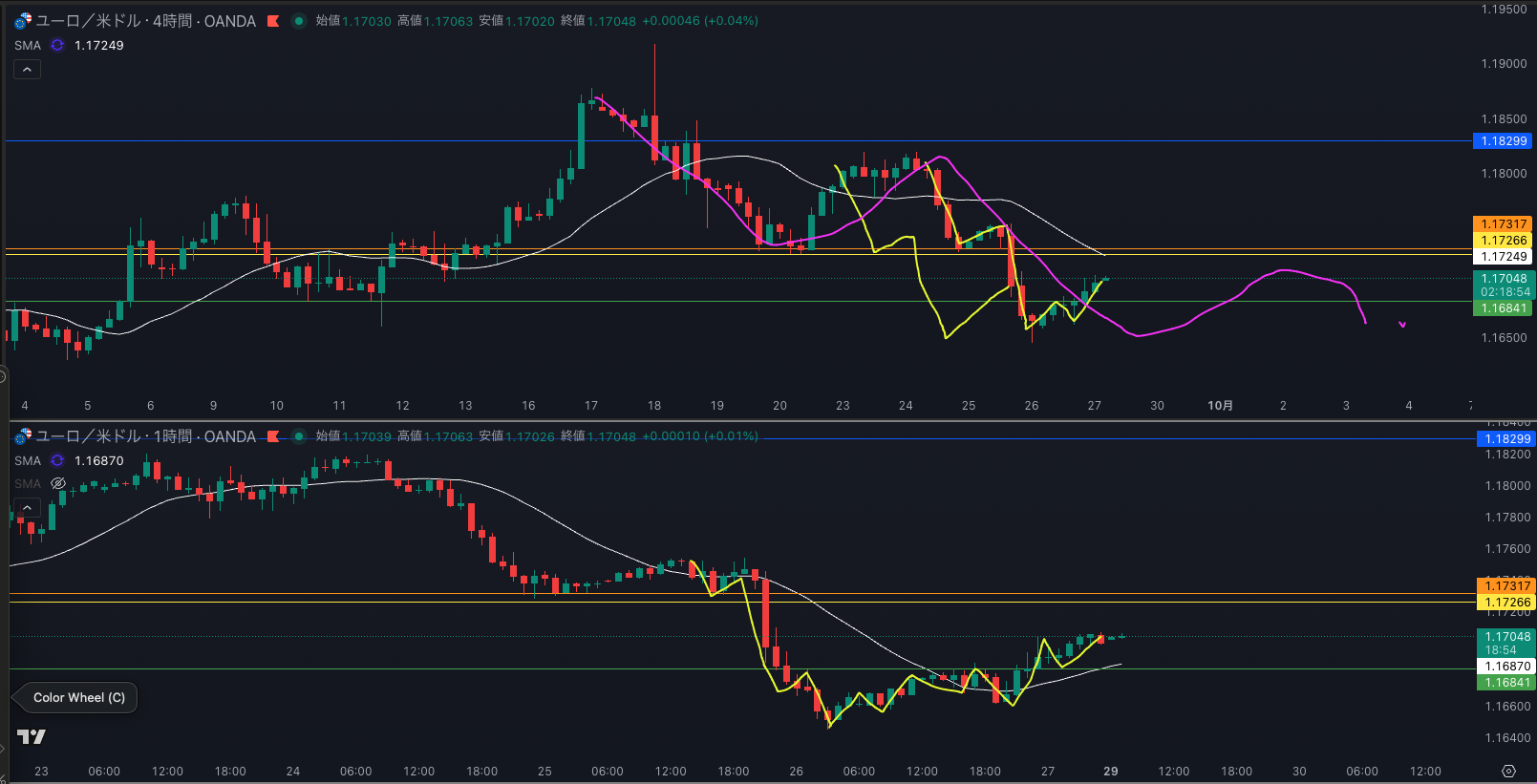Collapse the indicator legend on 1-hour chart
The image size is (1537, 784).
coord(27,507)
